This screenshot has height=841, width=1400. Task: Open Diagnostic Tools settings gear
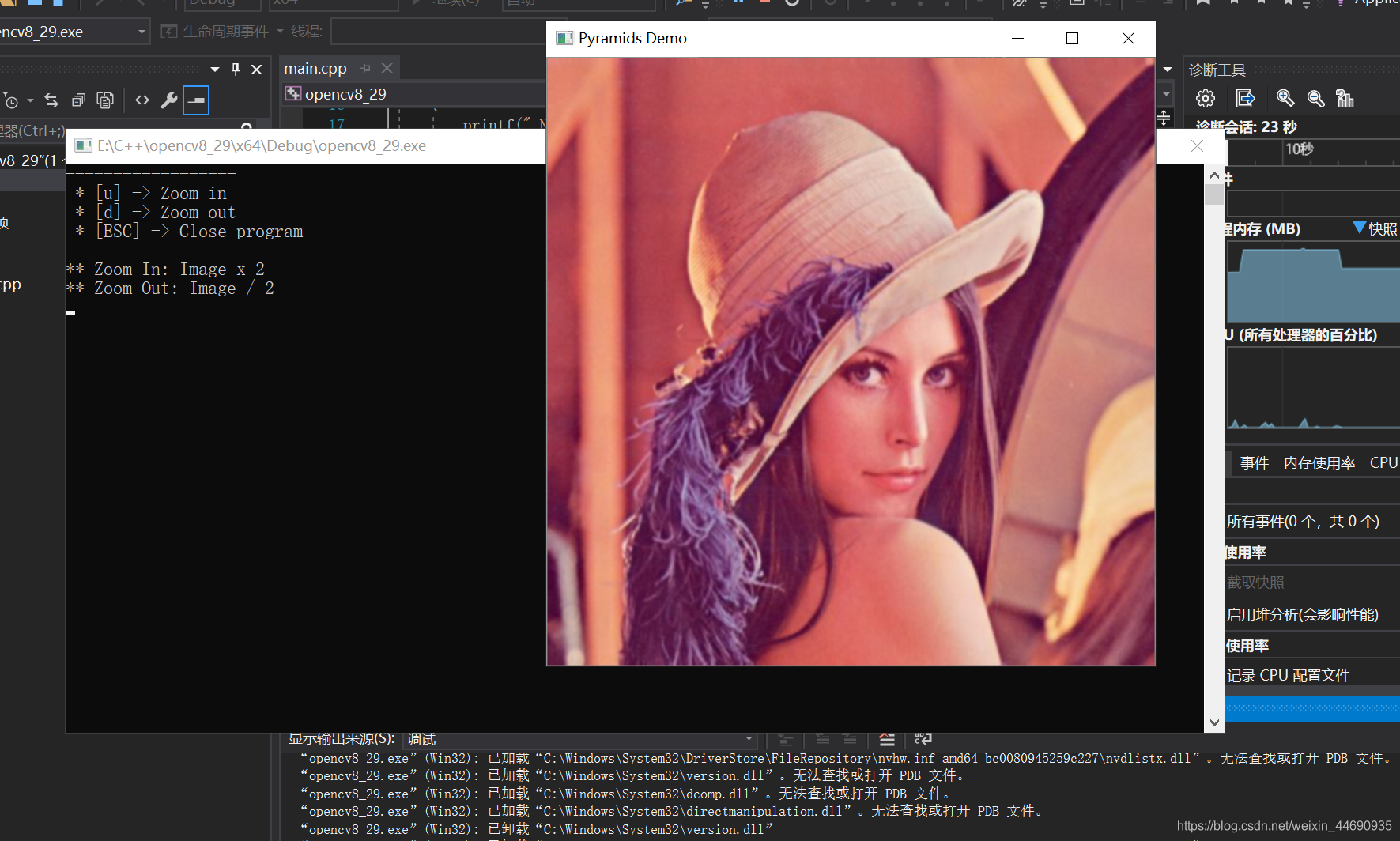pos(1205,98)
